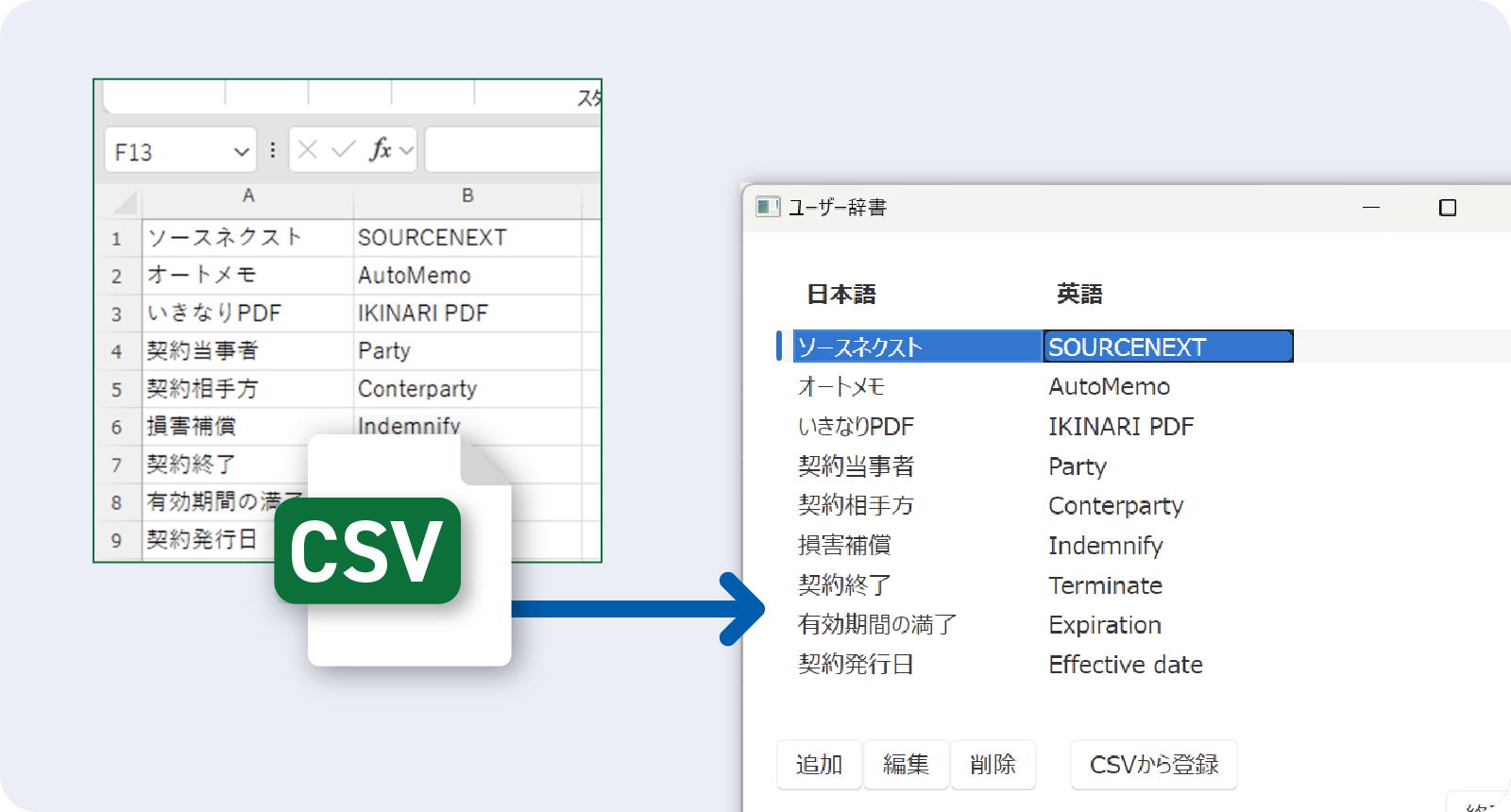Image resolution: width=1511 pixels, height=812 pixels.
Task: Select Excel cell containing IKINARI PDF
Action: click(x=467, y=313)
